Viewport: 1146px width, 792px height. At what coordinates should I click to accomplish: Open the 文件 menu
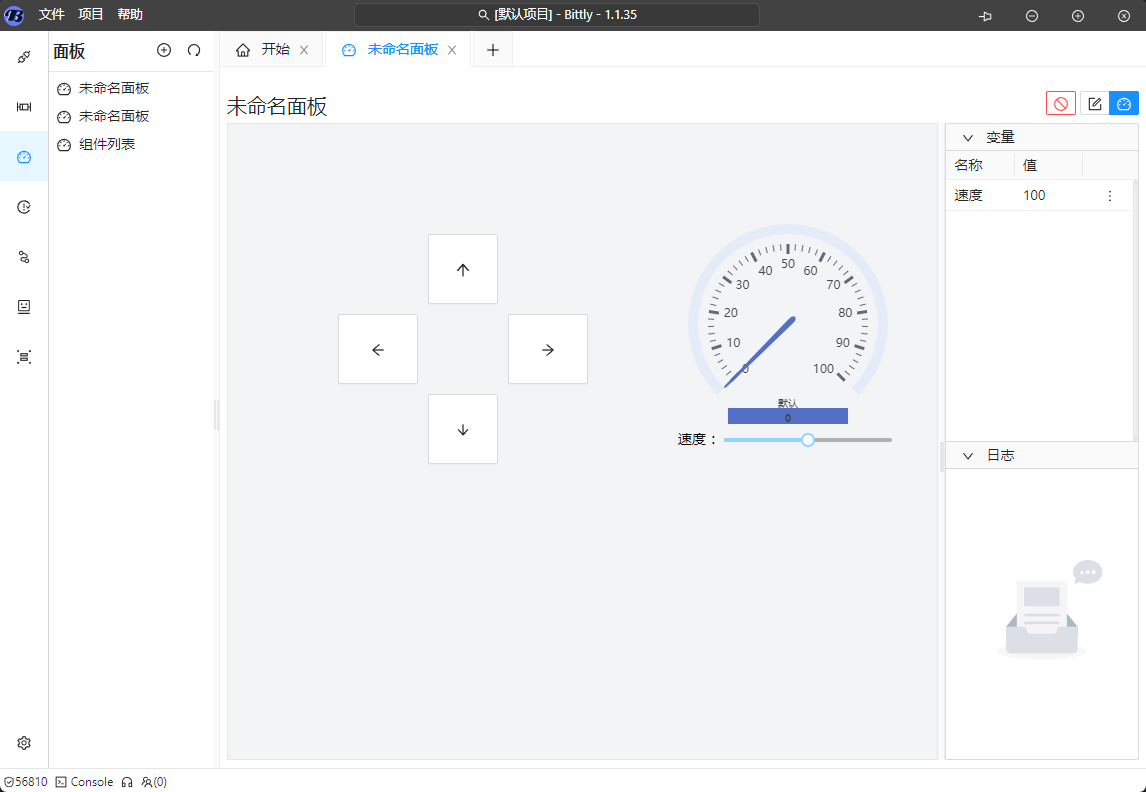52,14
